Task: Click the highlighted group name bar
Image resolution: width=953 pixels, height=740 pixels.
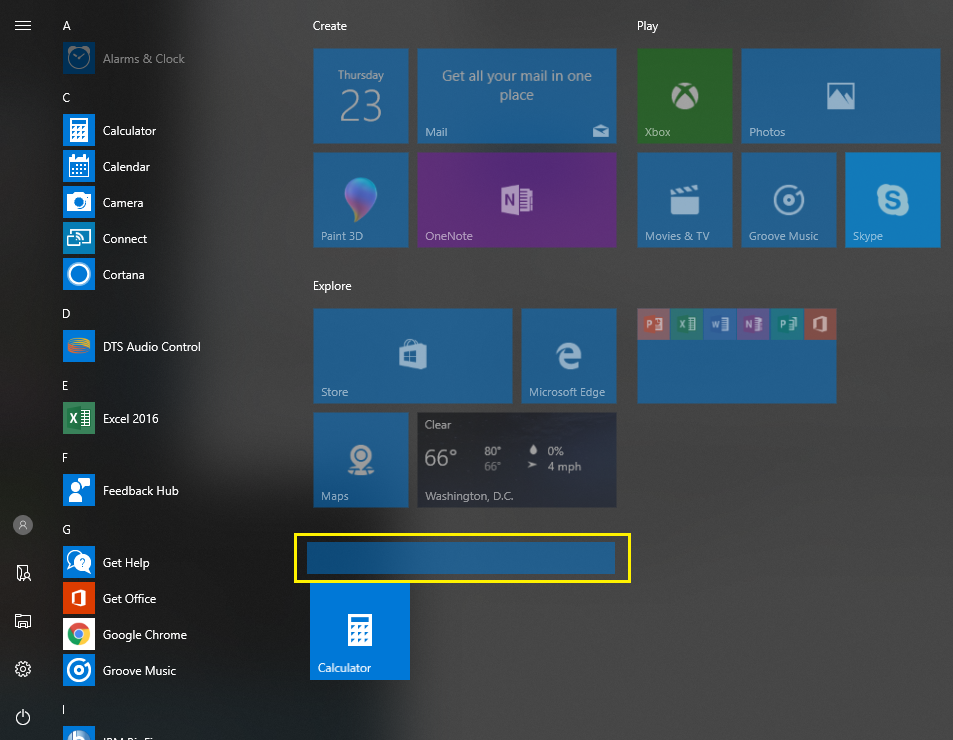Action: click(461, 558)
